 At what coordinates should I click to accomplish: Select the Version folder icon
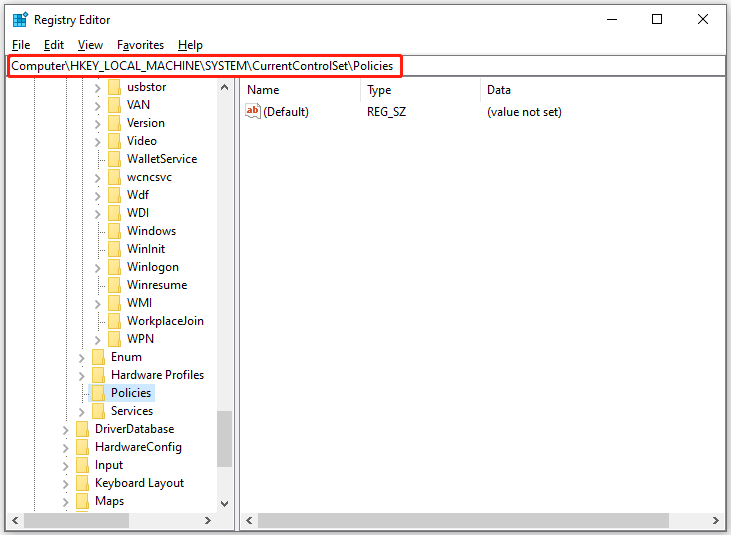[114, 123]
